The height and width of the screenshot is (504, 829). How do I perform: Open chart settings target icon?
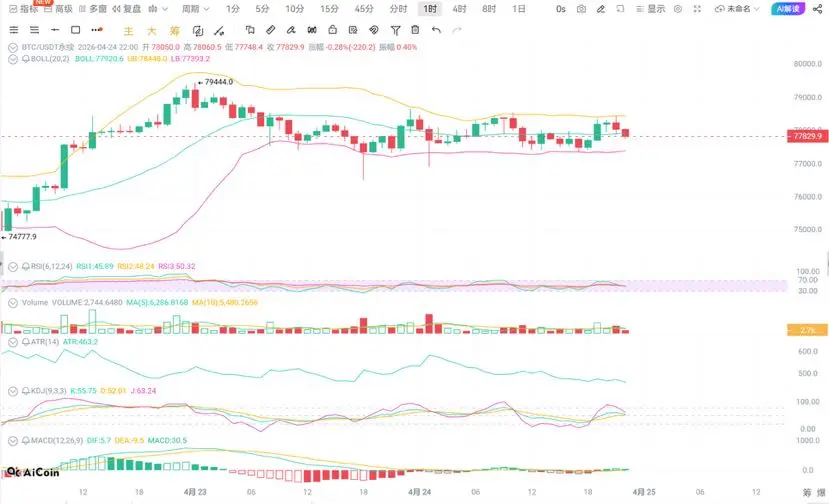(x=678, y=9)
